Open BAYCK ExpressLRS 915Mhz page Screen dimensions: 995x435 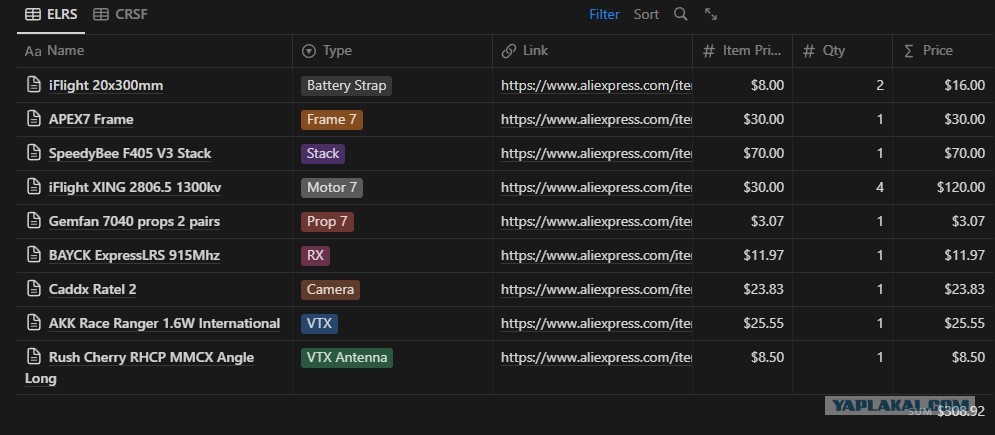pos(135,256)
